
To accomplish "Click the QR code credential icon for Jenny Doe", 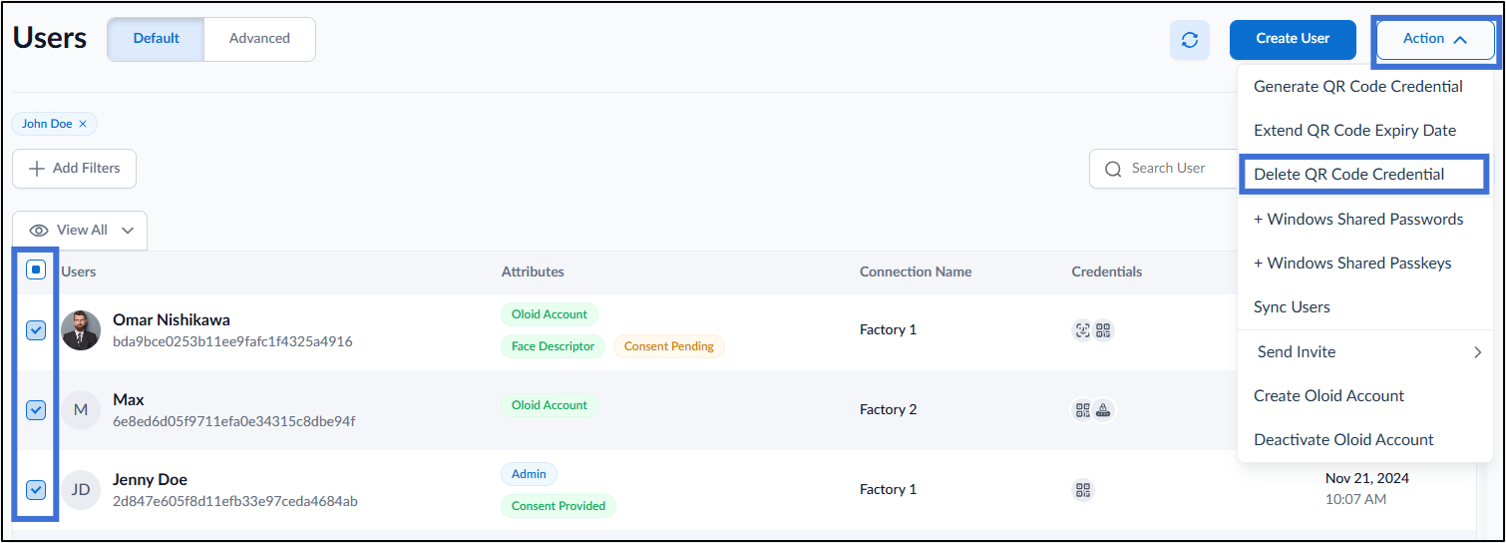I will tap(1083, 490).
